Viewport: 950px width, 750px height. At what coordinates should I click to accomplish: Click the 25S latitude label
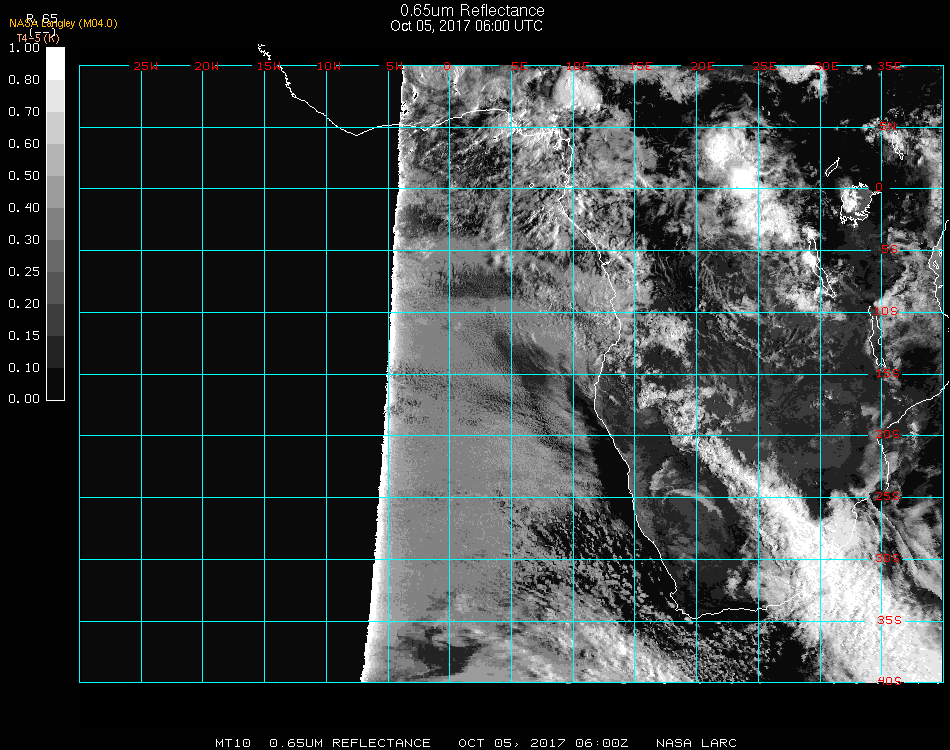[888, 496]
